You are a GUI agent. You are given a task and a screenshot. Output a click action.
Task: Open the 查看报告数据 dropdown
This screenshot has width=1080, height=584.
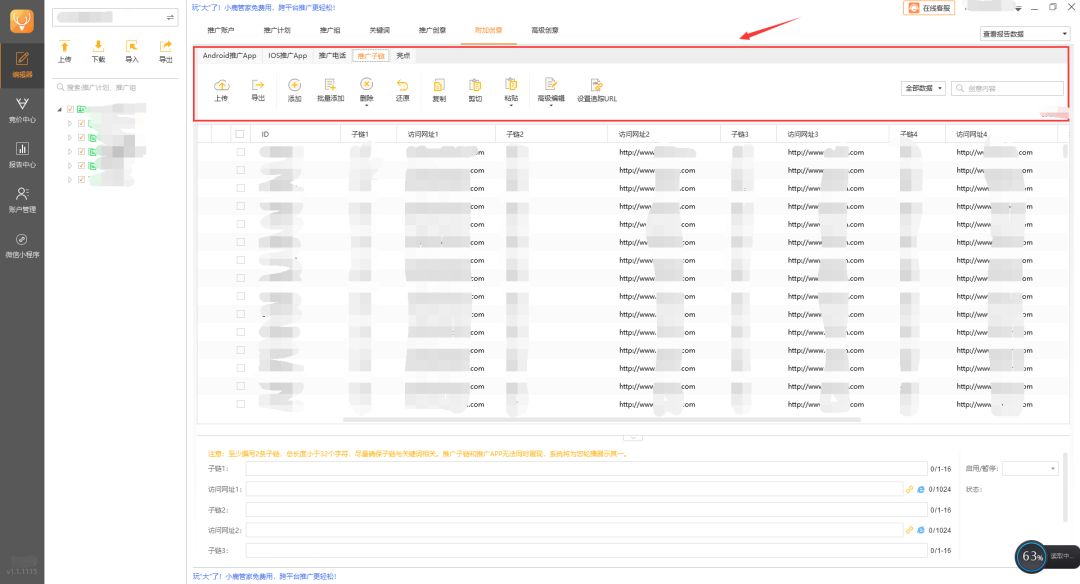pos(1025,34)
